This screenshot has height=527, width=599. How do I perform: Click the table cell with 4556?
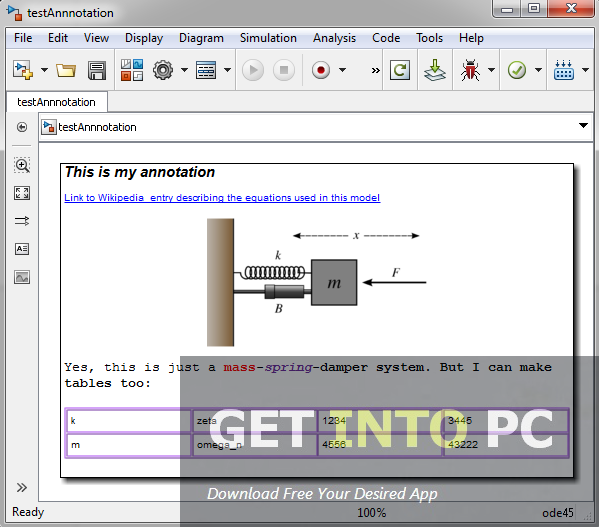pyautogui.click(x=380, y=445)
